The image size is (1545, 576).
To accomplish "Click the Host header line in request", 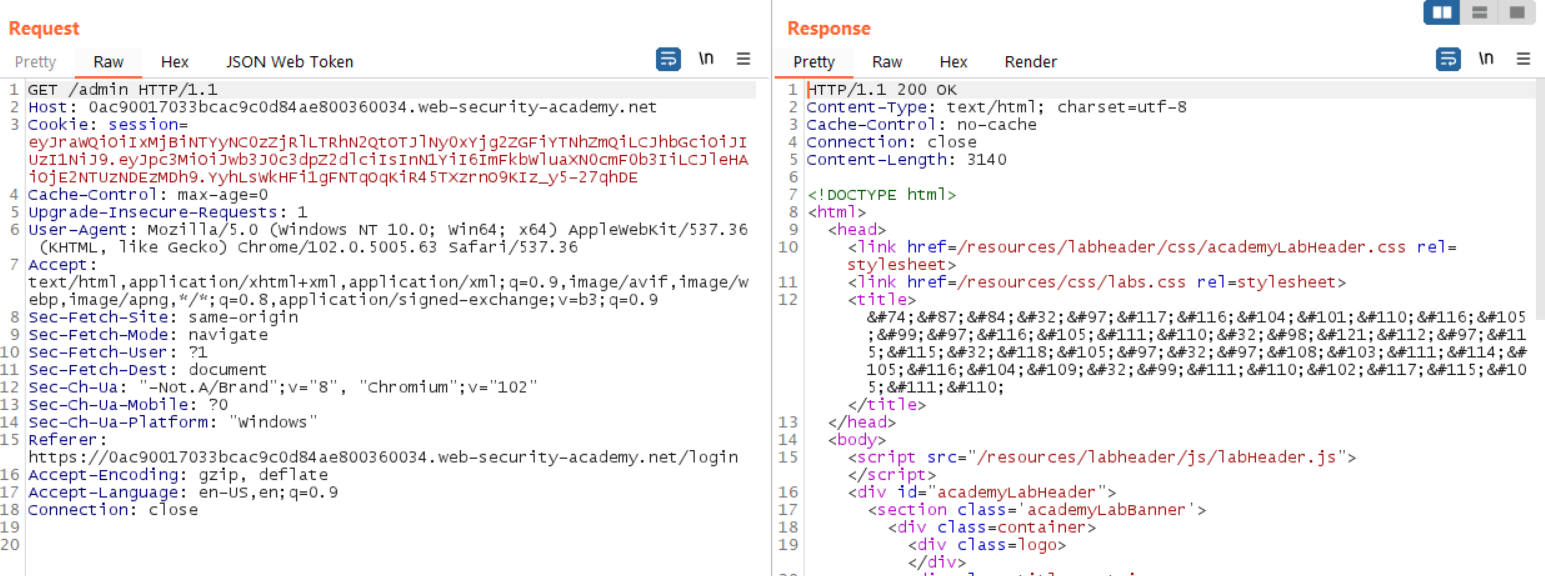I will [x=342, y=107].
